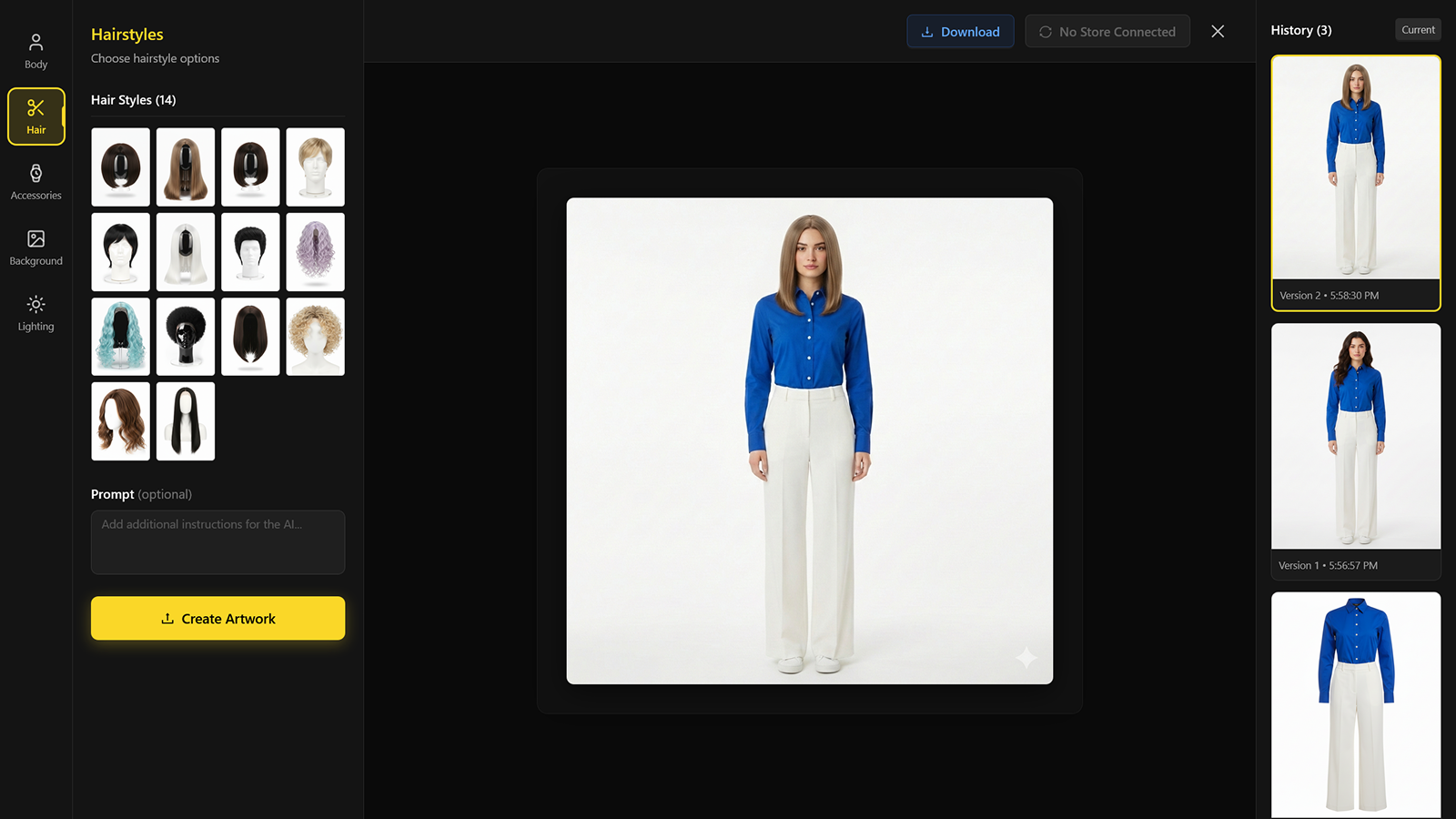Image resolution: width=1456 pixels, height=819 pixels.
Task: Open Version 1 in the history panel
Action: click(x=1356, y=438)
